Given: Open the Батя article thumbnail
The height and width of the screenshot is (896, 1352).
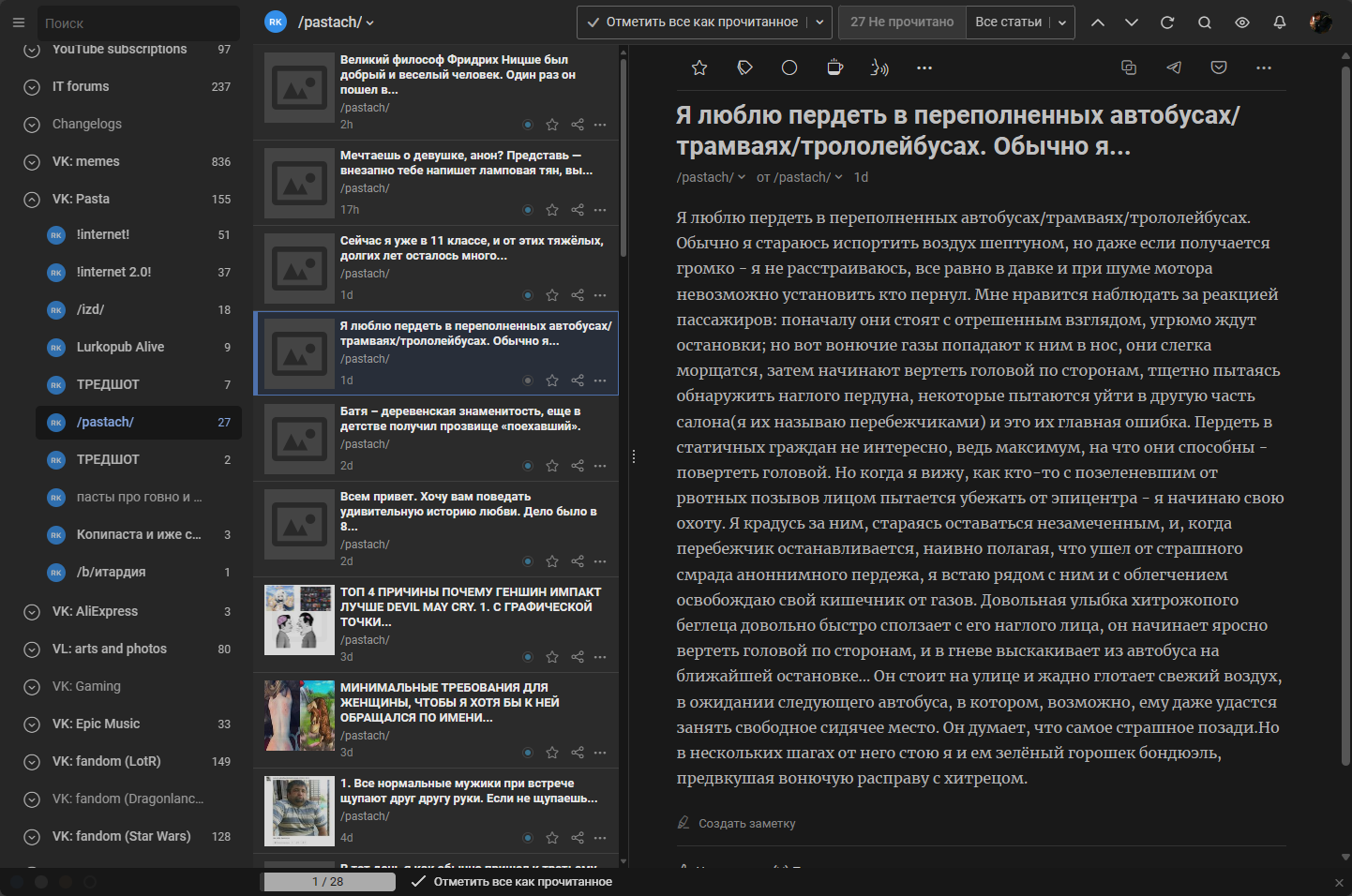Looking at the screenshot, I should (299, 439).
